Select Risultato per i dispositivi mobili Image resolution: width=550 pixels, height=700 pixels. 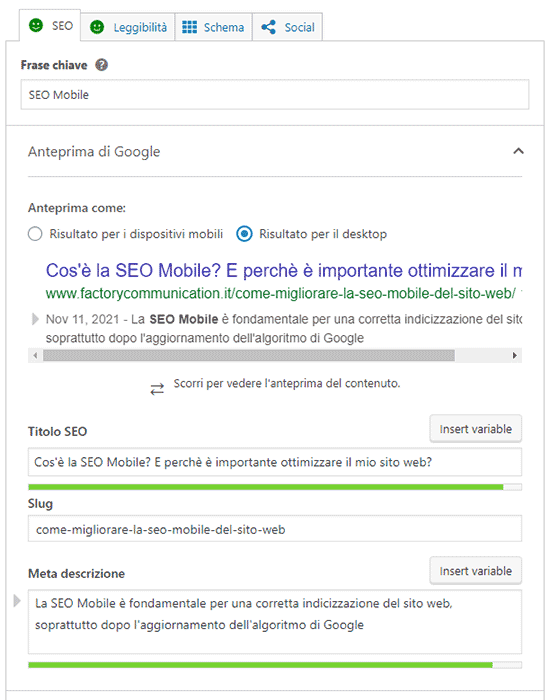[x=35, y=234]
